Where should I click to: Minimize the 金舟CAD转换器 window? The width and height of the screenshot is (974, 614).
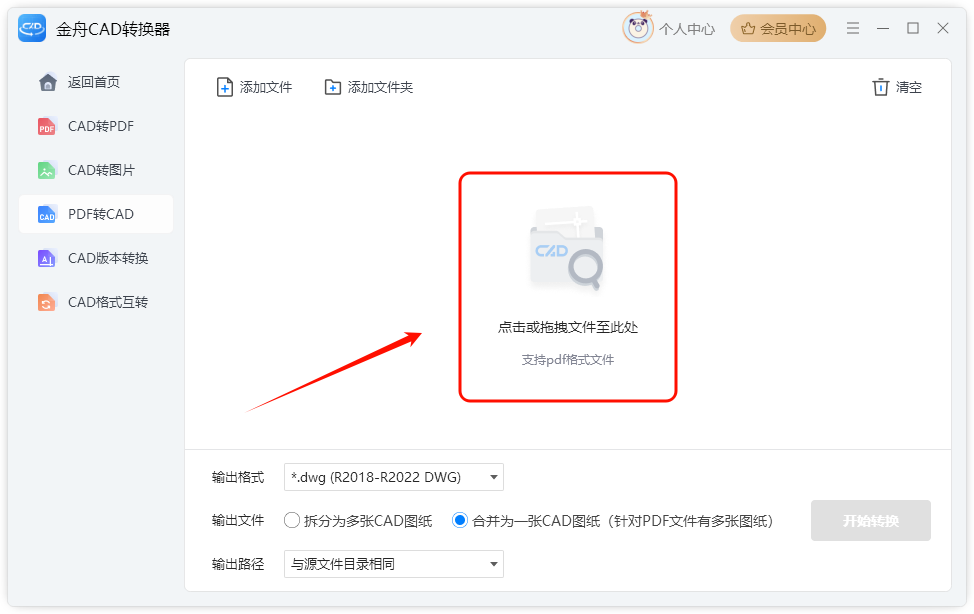[x=883, y=28]
